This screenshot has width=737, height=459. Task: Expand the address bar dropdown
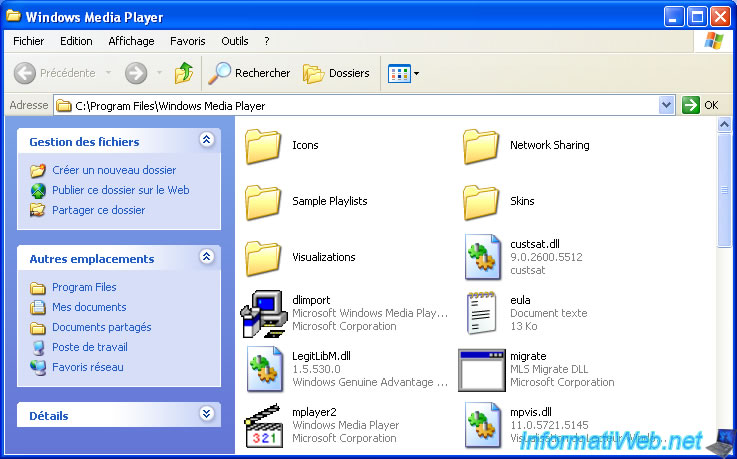[x=666, y=105]
